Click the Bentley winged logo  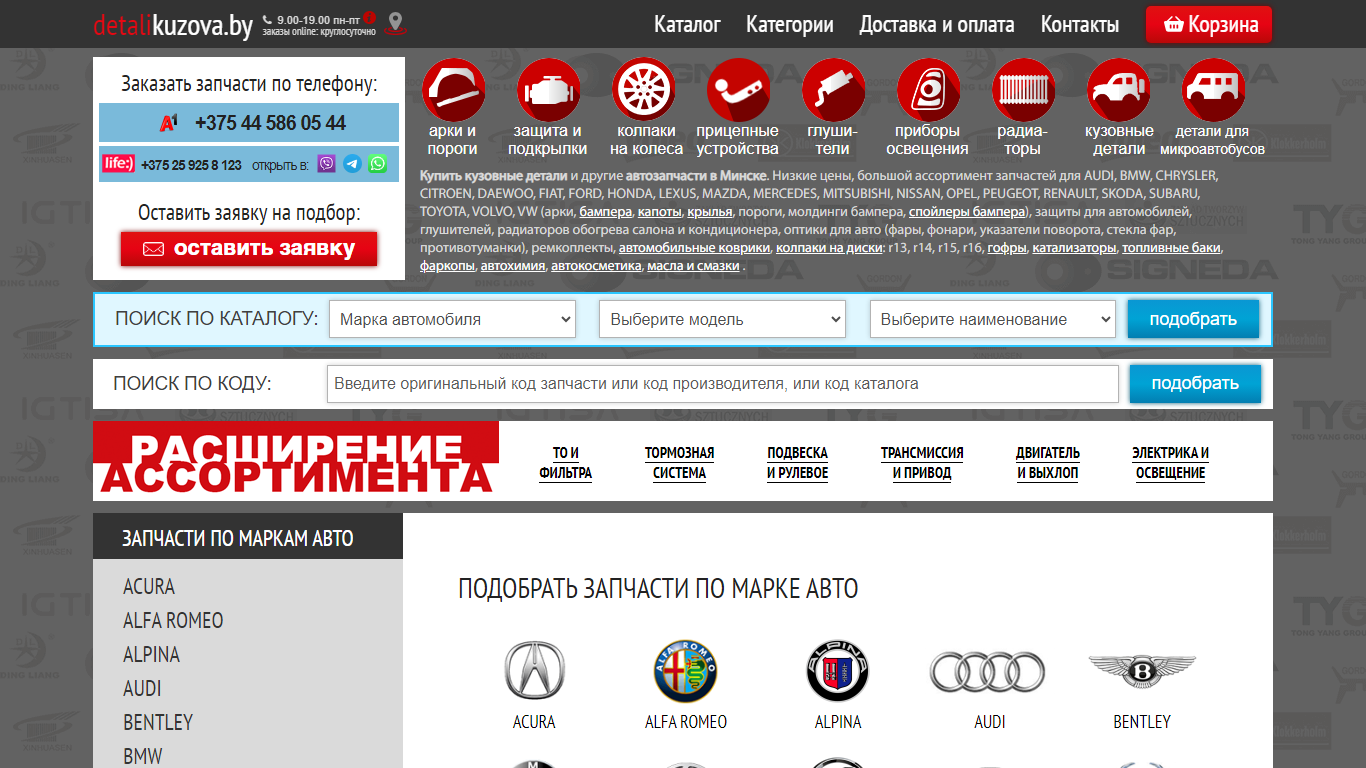click(x=1142, y=669)
